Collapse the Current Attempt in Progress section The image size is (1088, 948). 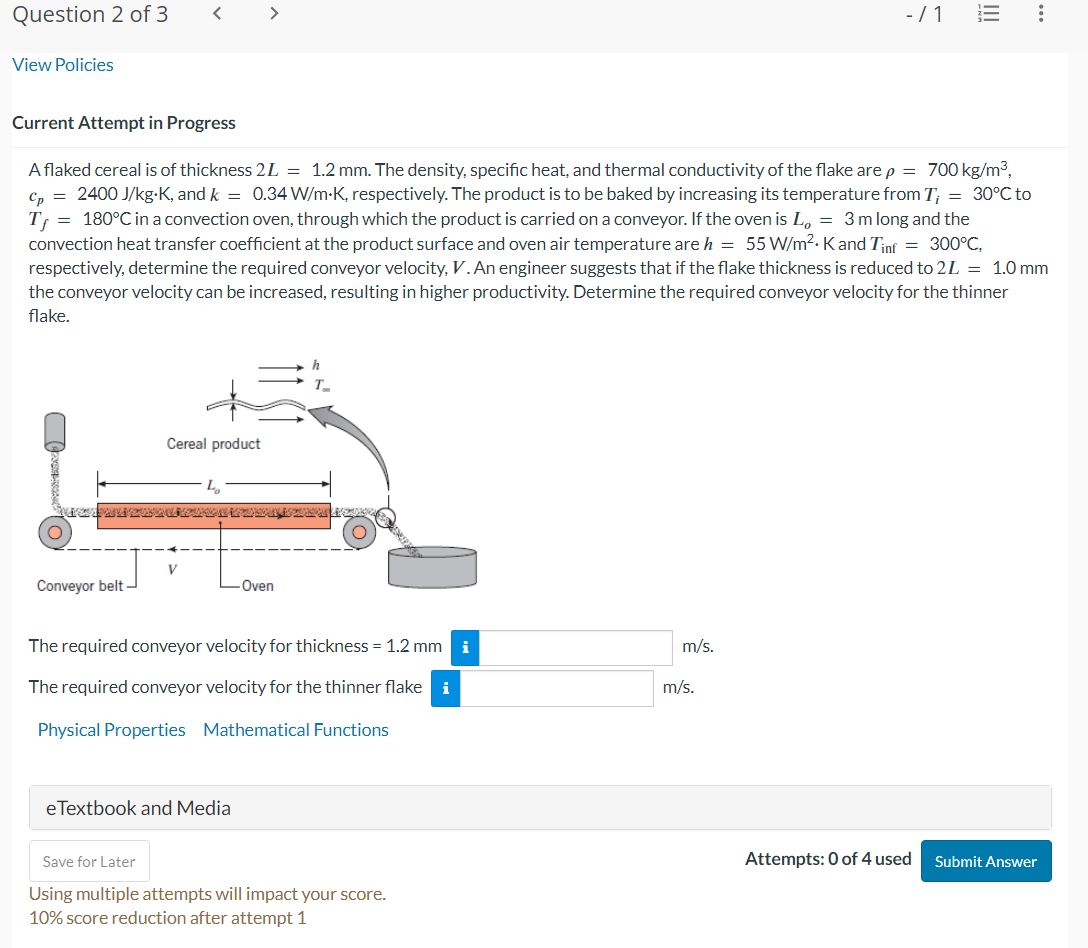[x=123, y=122]
